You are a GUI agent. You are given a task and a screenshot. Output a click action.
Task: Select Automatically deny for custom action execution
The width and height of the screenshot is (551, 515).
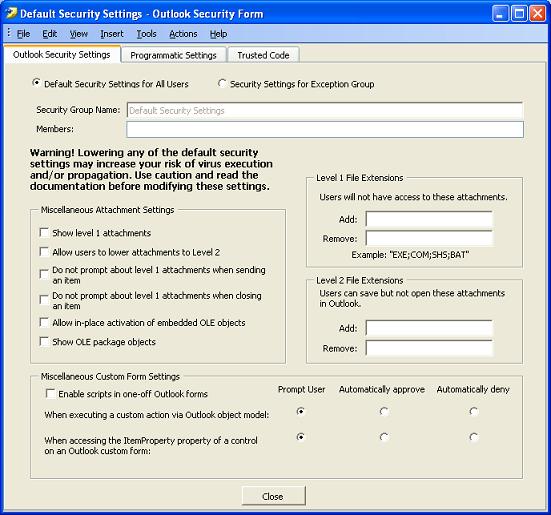point(474,411)
